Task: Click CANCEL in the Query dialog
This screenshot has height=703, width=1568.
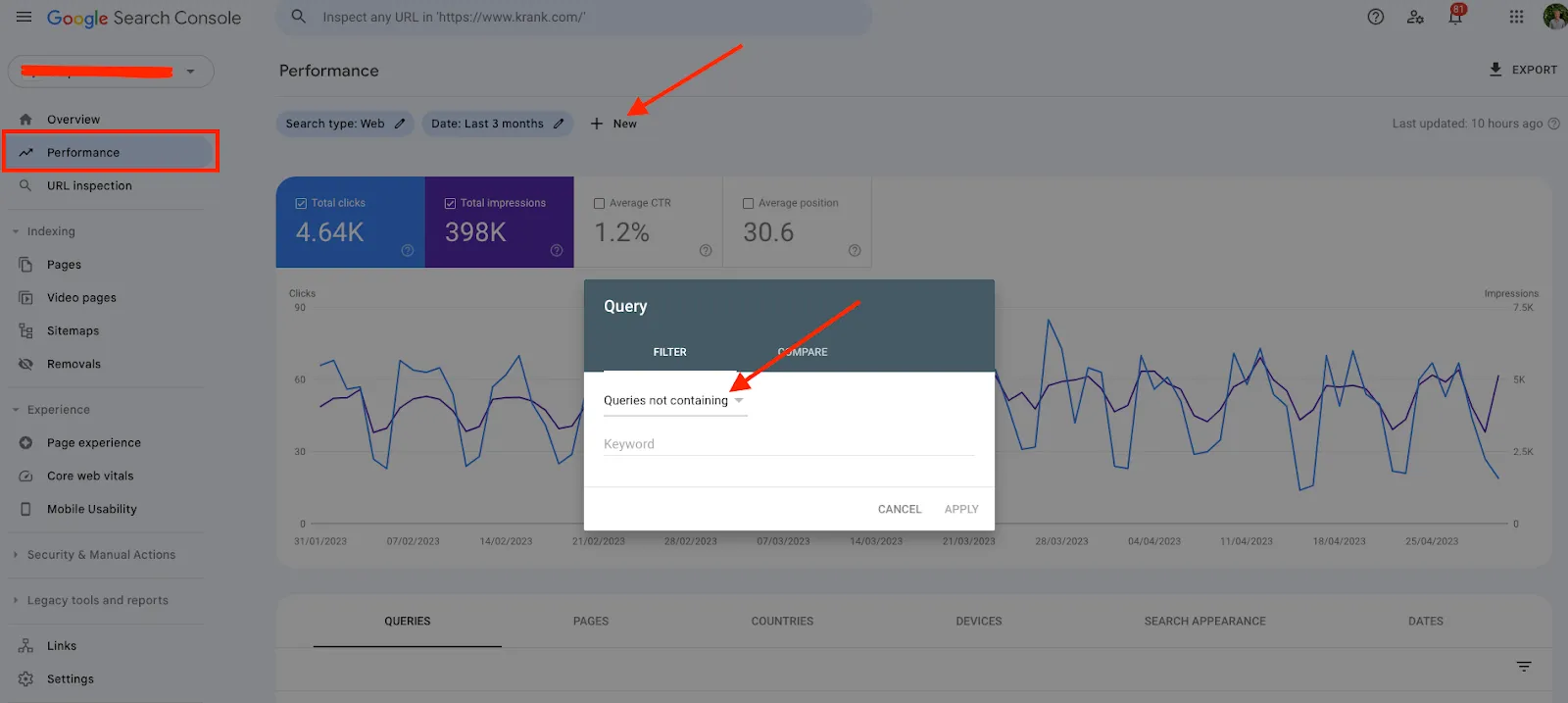Action: 900,510
